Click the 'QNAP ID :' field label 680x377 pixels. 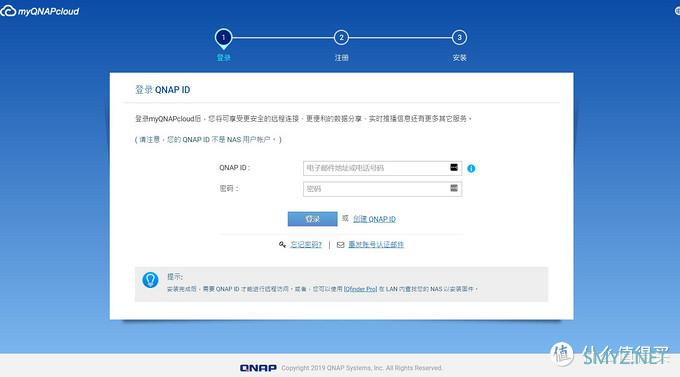click(x=235, y=168)
